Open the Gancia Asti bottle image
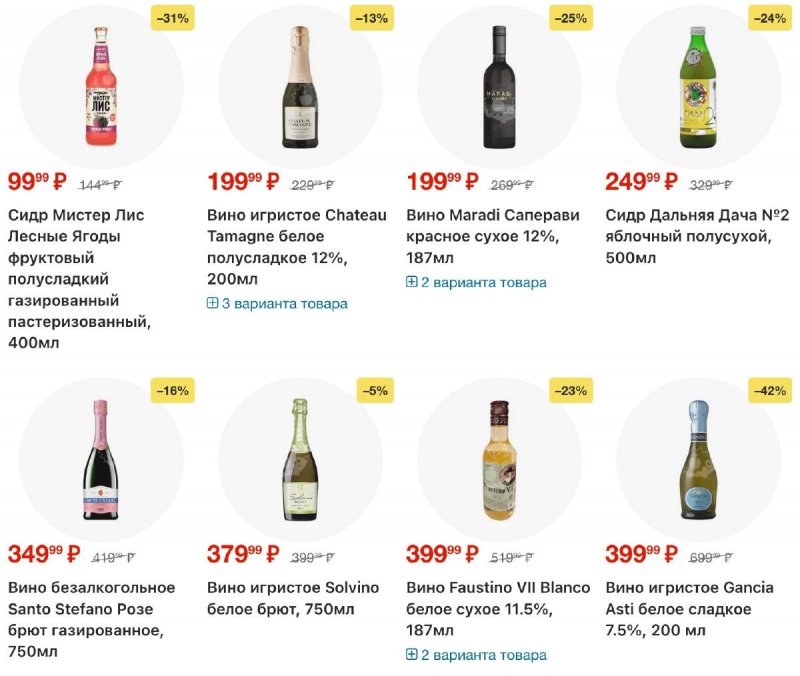This screenshot has height=676, width=800. 698,459
